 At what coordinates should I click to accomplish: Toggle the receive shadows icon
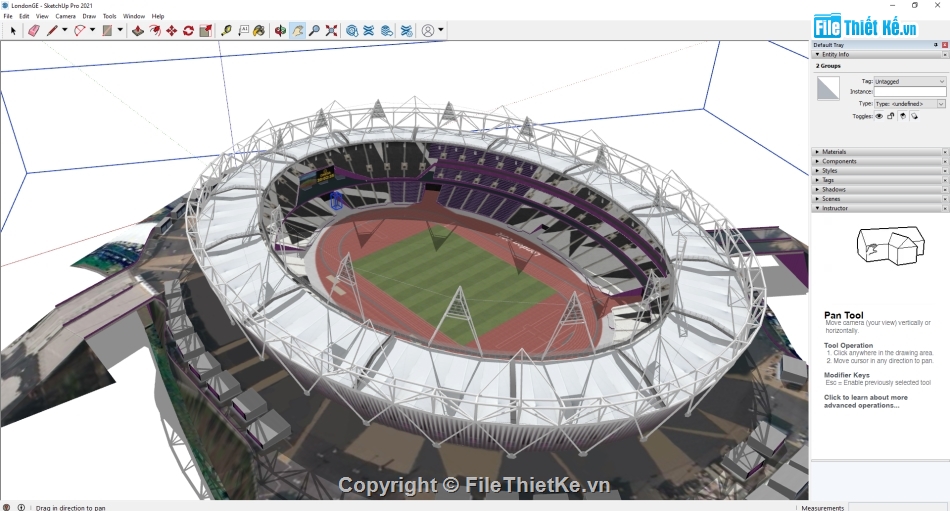(903, 116)
